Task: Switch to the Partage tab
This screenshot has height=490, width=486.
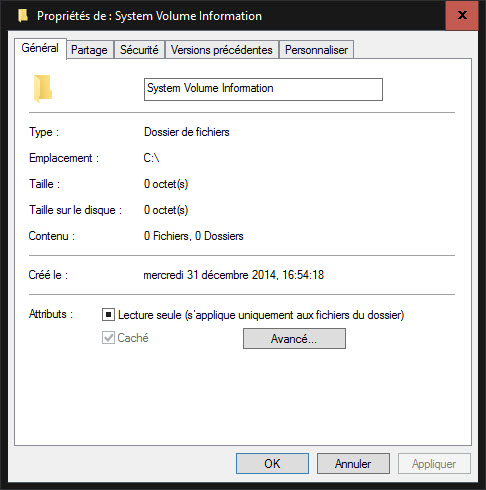Action: tap(89, 50)
